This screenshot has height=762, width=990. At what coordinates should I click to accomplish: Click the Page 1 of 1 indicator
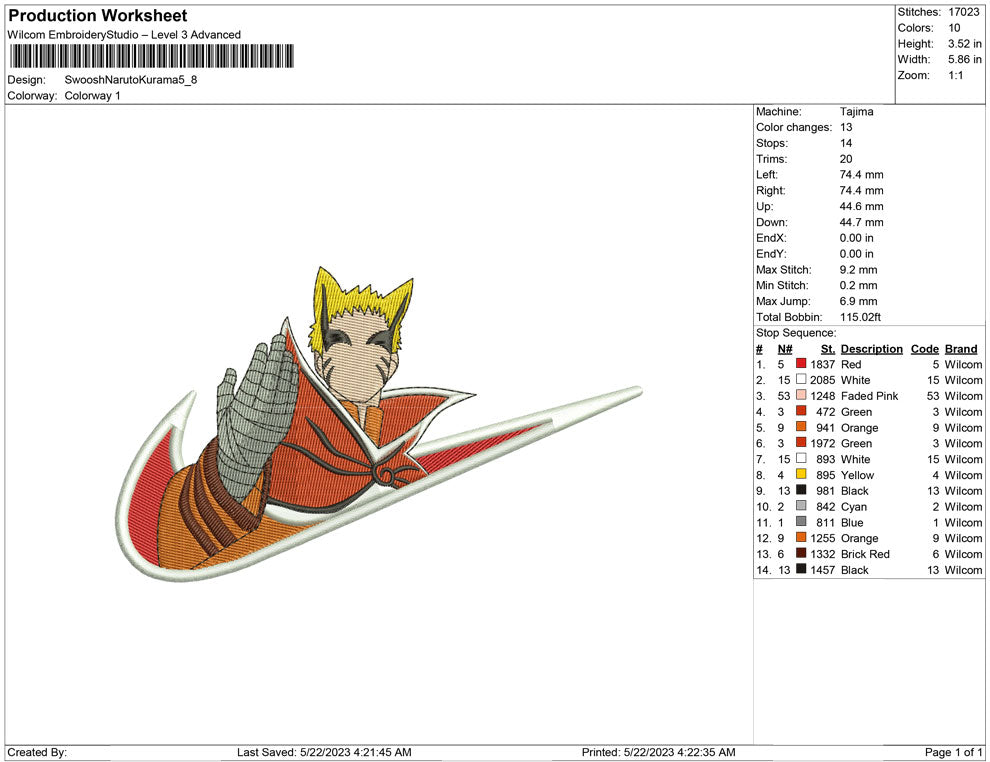(953, 752)
